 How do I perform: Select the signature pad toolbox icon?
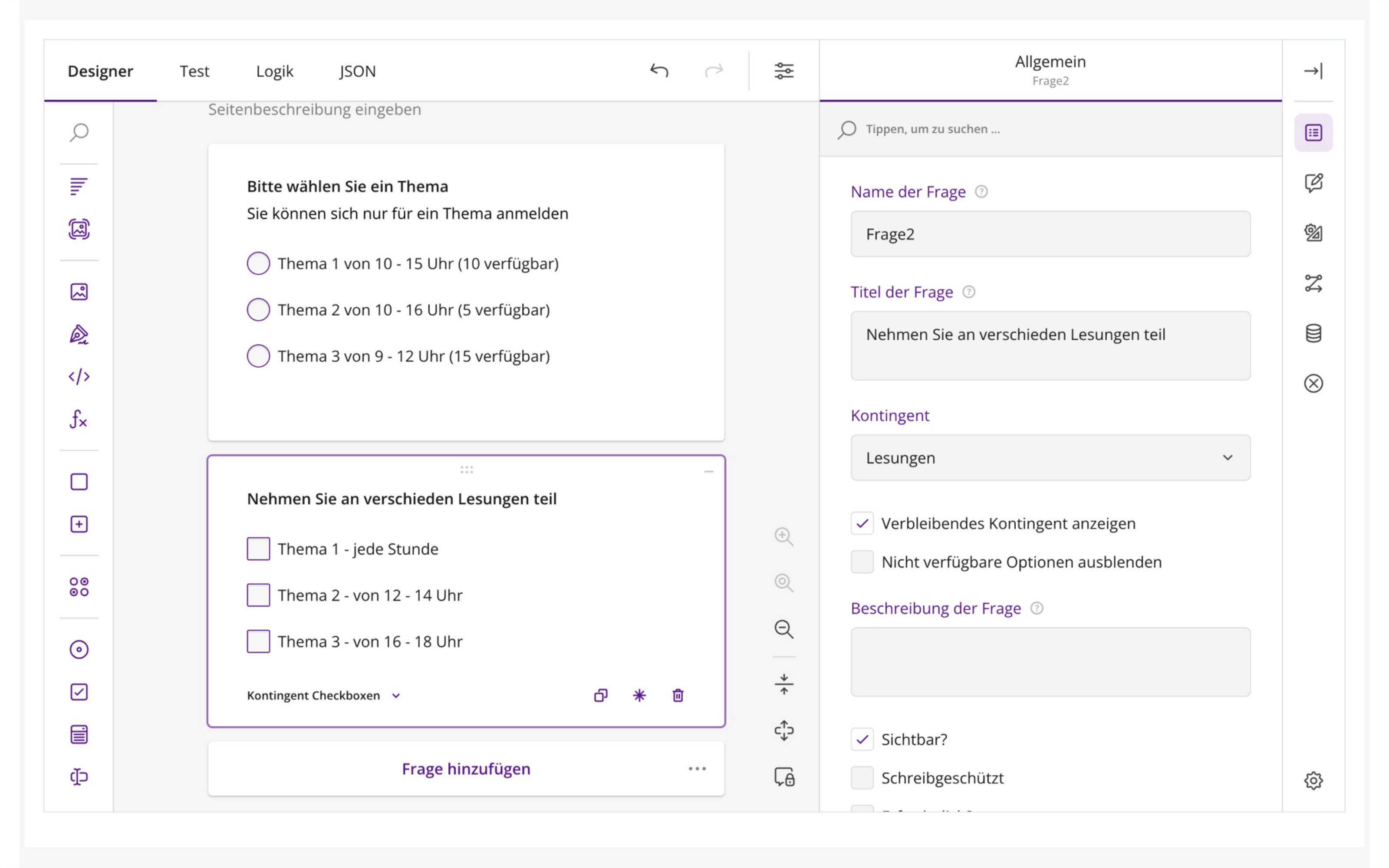point(79,334)
